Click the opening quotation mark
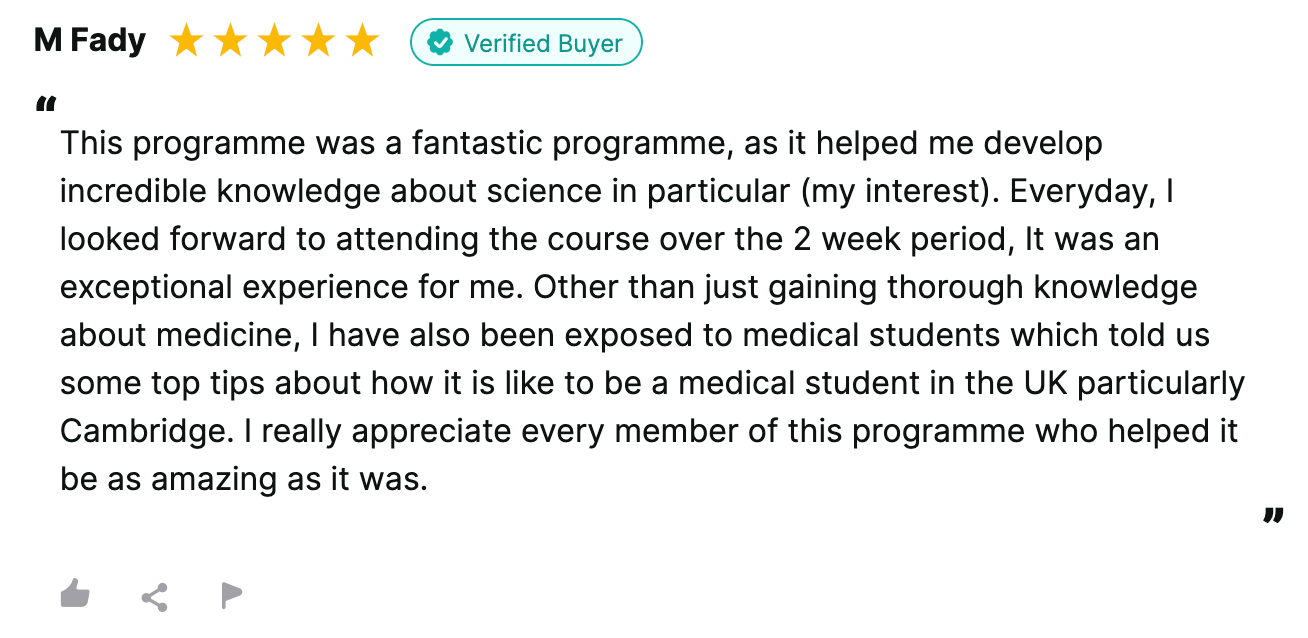The width and height of the screenshot is (1308, 638). (x=45, y=105)
